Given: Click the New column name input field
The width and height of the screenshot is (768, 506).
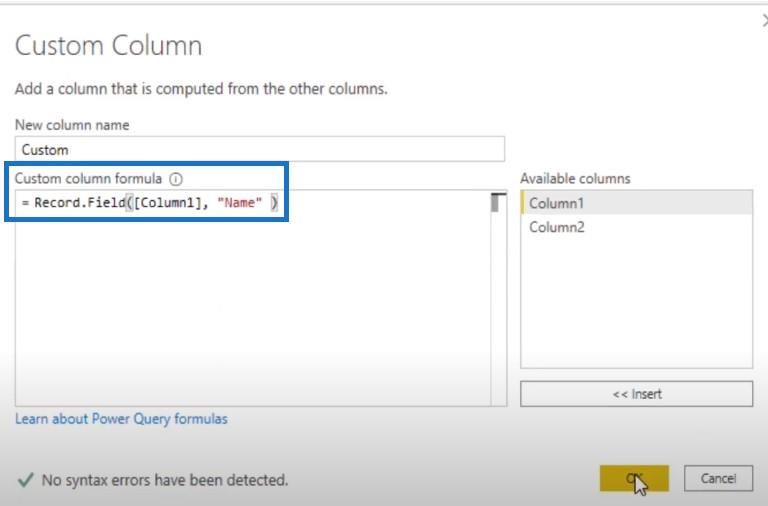Looking at the screenshot, I should pyautogui.click(x=260, y=149).
